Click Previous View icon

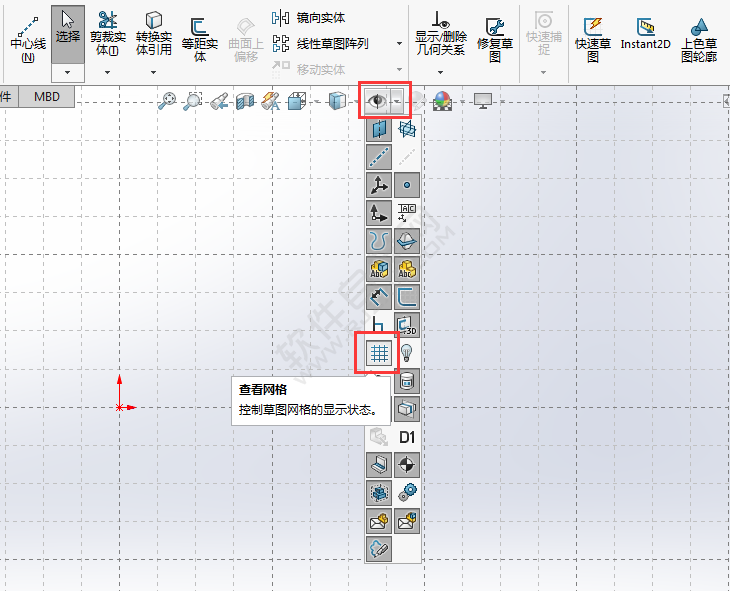[219, 101]
